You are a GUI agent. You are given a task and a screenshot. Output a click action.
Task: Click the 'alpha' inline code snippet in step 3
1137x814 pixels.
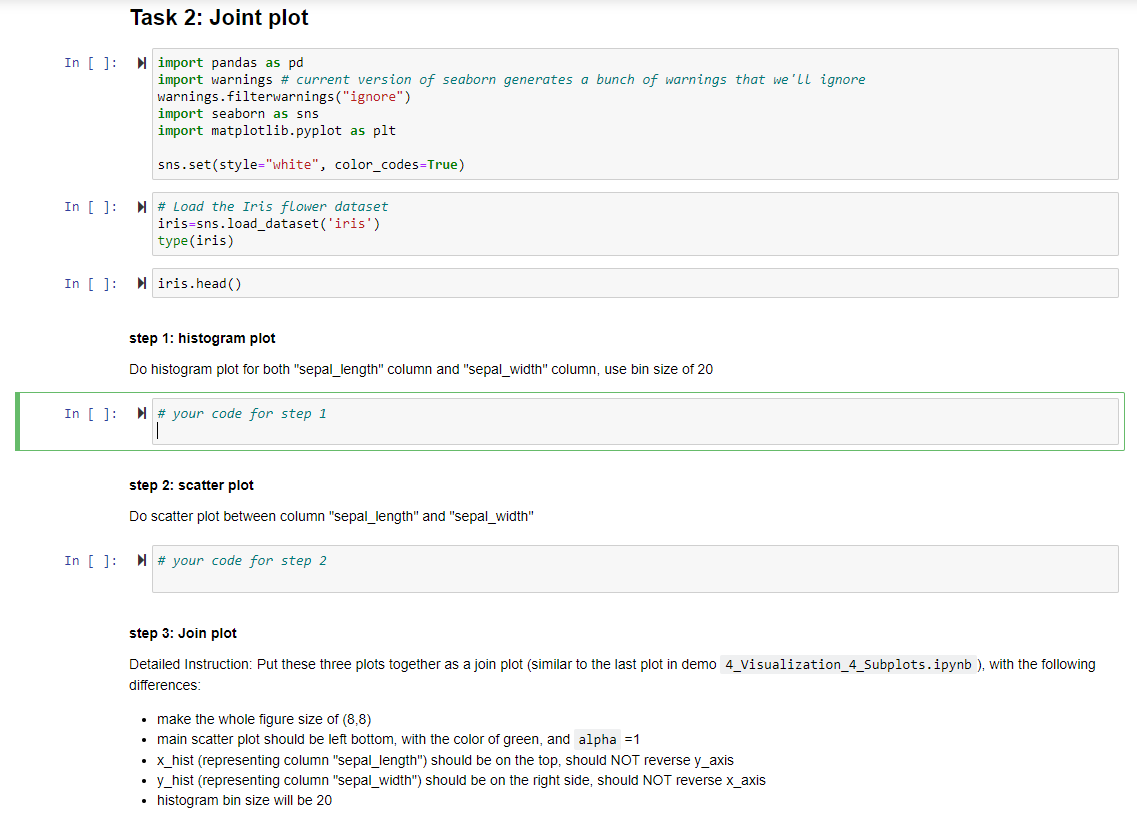[x=597, y=739]
